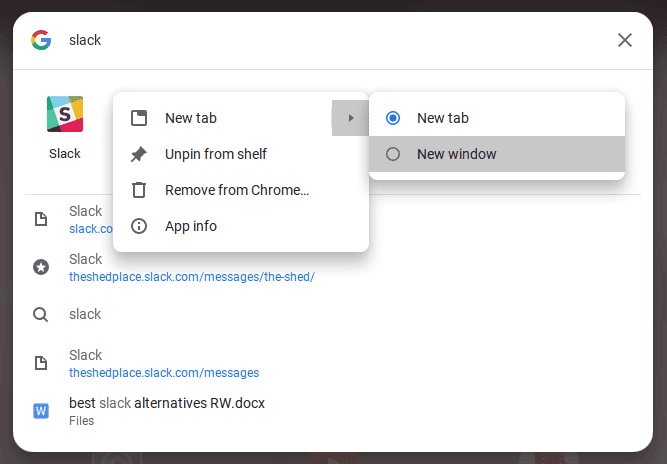Click the slack search suggestion text

click(x=85, y=314)
